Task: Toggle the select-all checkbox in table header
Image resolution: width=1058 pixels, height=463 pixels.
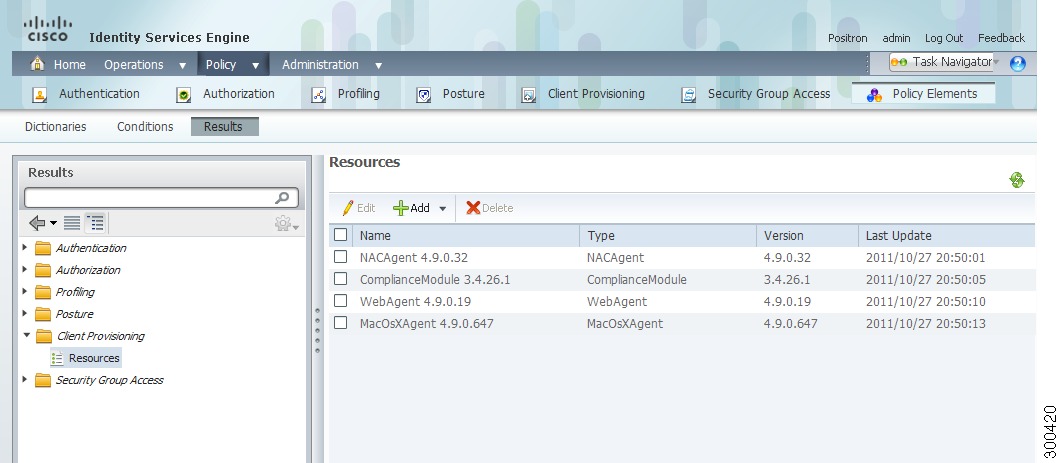Action: click(x=341, y=235)
